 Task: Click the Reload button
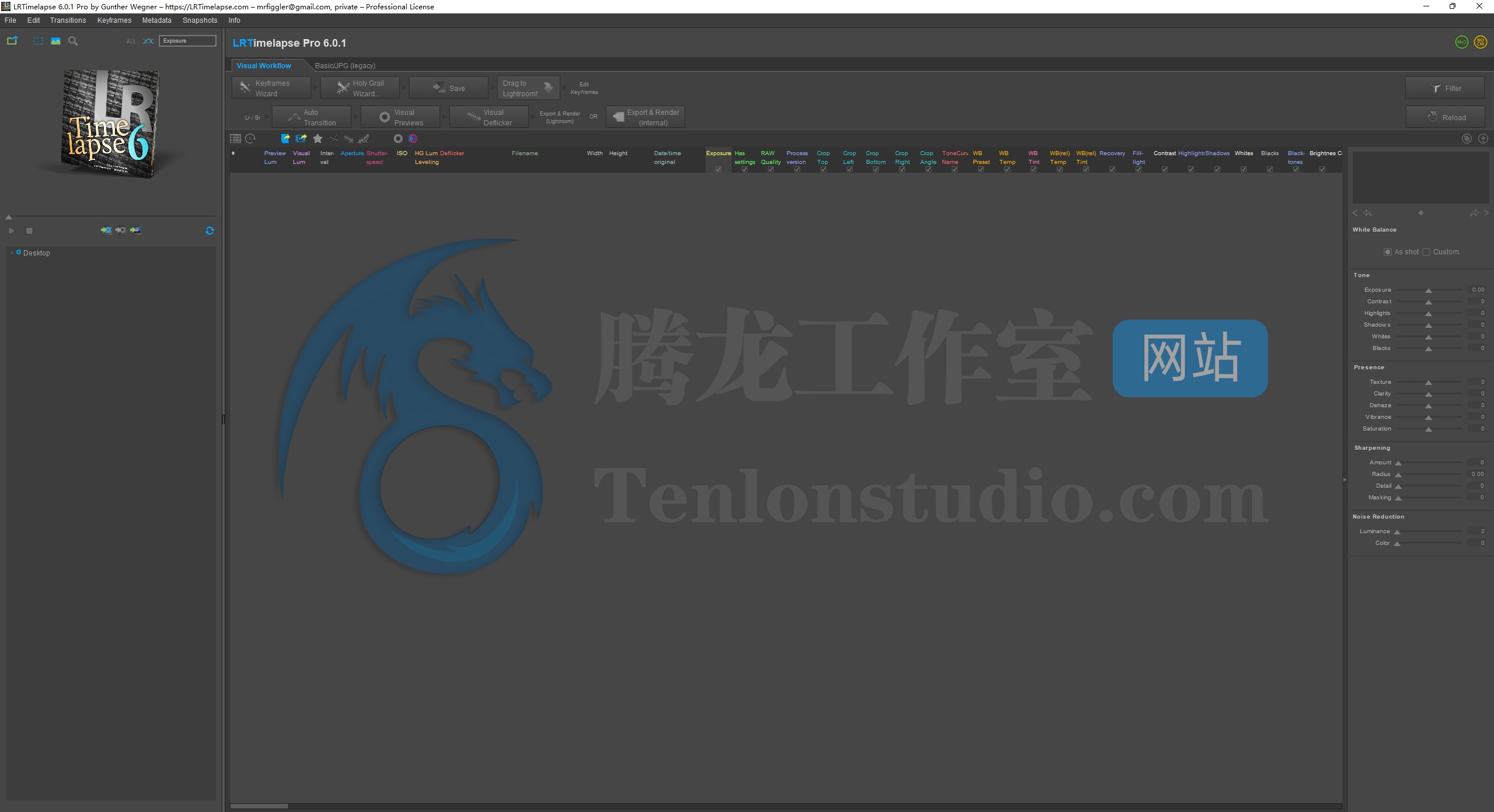point(1445,117)
